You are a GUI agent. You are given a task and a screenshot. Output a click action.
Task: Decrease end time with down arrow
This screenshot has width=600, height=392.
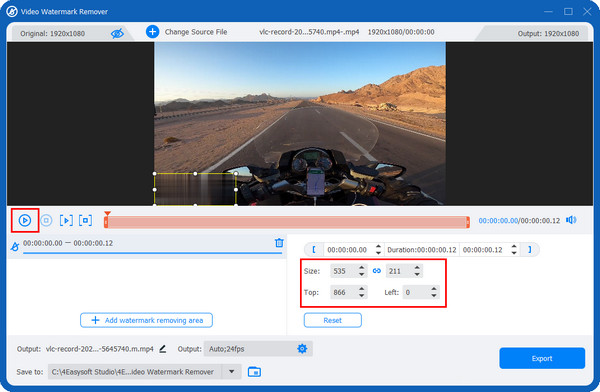pos(514,253)
